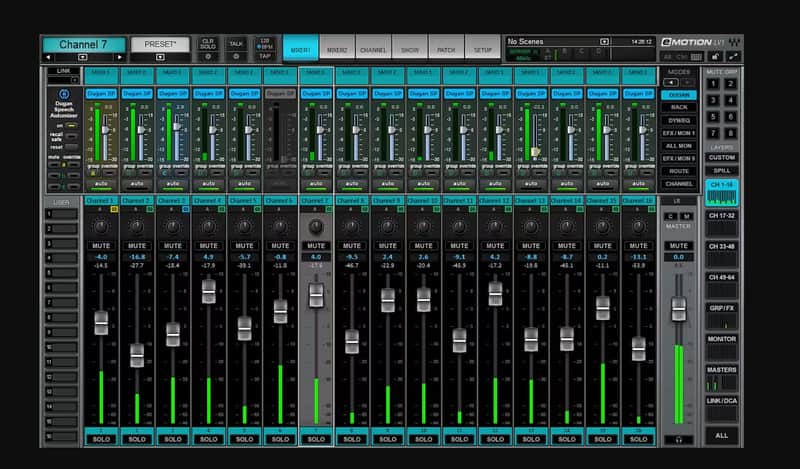
Task: Select the MASTERS layer
Action: tap(722, 378)
